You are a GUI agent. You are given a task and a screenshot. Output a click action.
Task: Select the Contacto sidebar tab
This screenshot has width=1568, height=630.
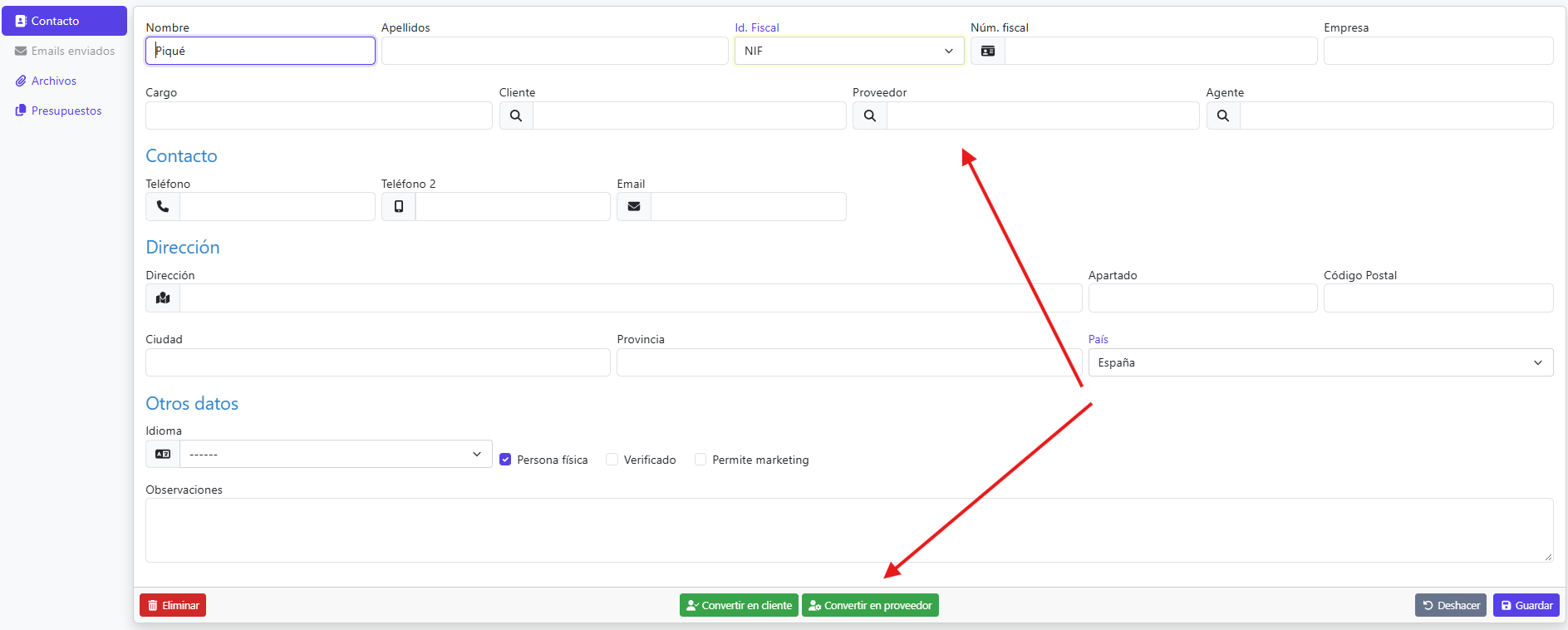click(64, 21)
